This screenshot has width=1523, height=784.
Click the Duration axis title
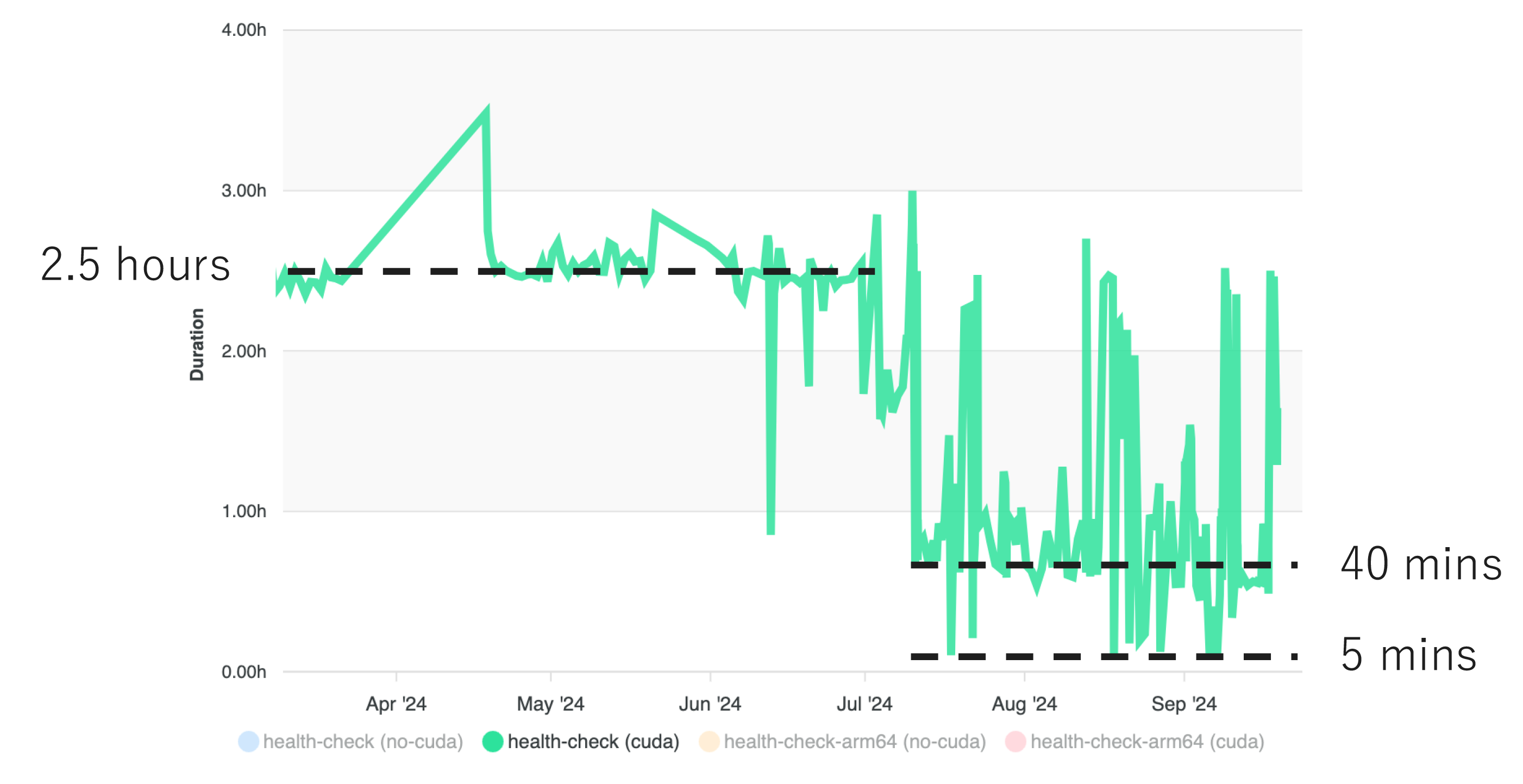196,344
